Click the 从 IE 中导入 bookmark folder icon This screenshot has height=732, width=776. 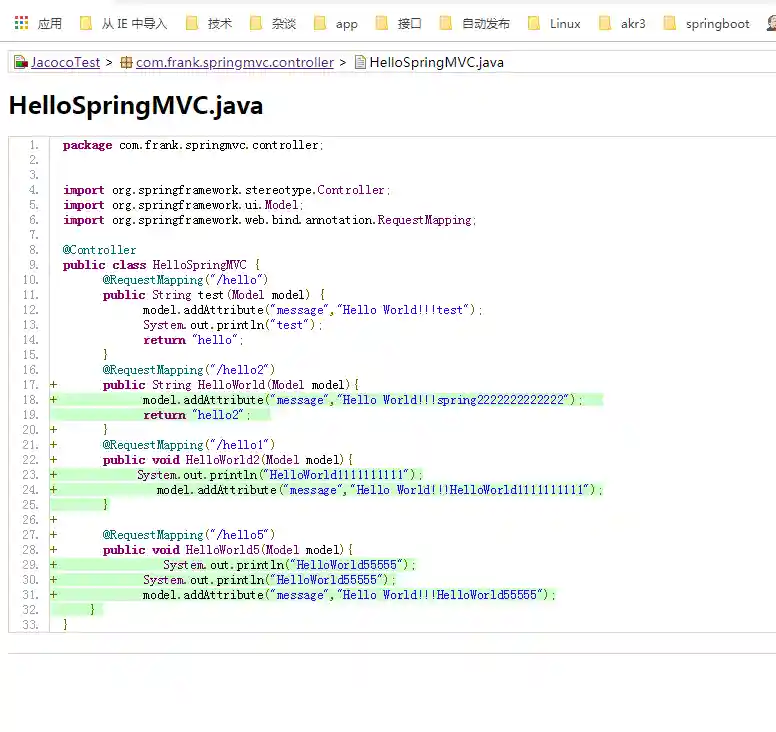(x=85, y=23)
